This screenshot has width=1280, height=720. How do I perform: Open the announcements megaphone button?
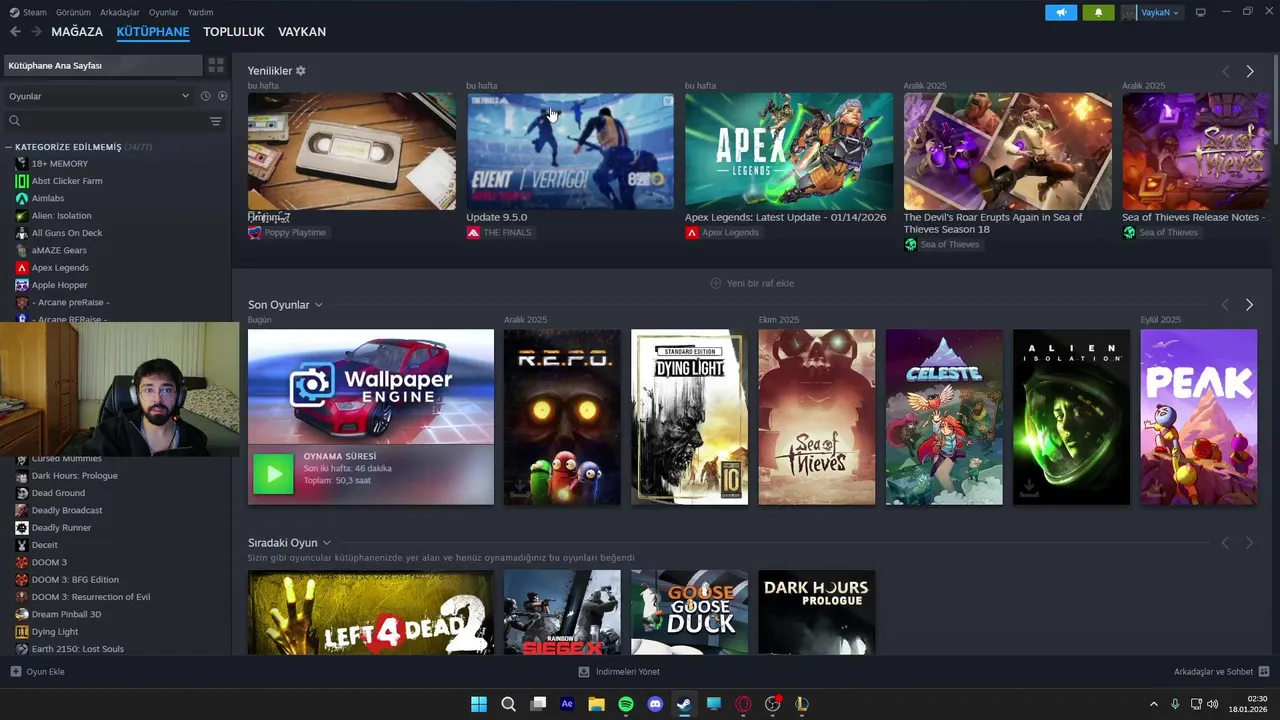click(x=1061, y=12)
